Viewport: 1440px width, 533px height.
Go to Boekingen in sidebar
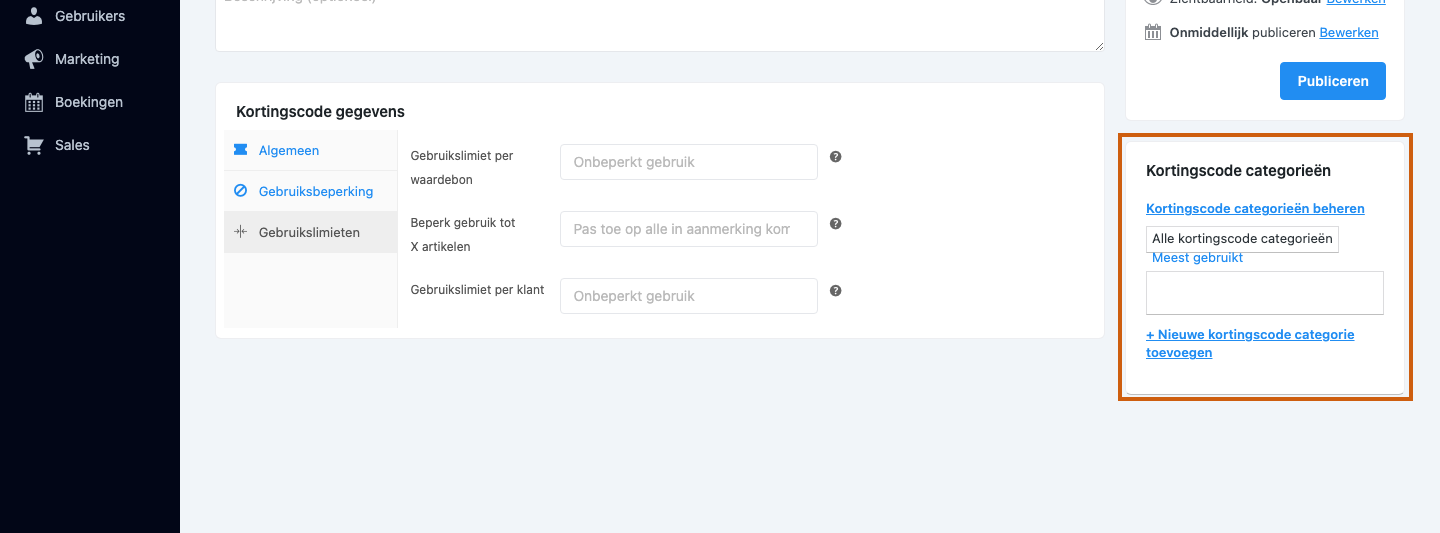(x=90, y=102)
